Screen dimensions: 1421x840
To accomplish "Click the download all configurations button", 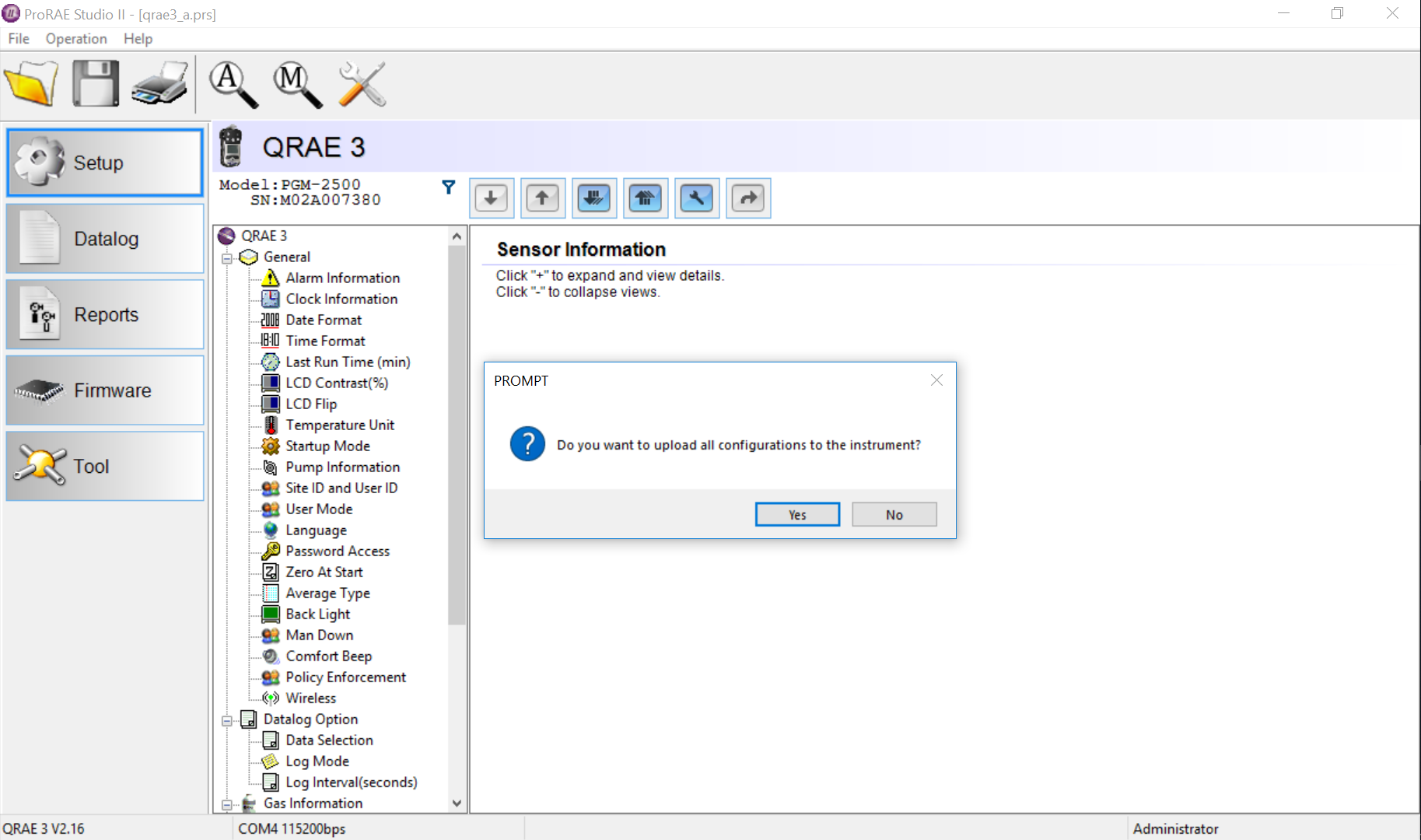I will [x=594, y=198].
